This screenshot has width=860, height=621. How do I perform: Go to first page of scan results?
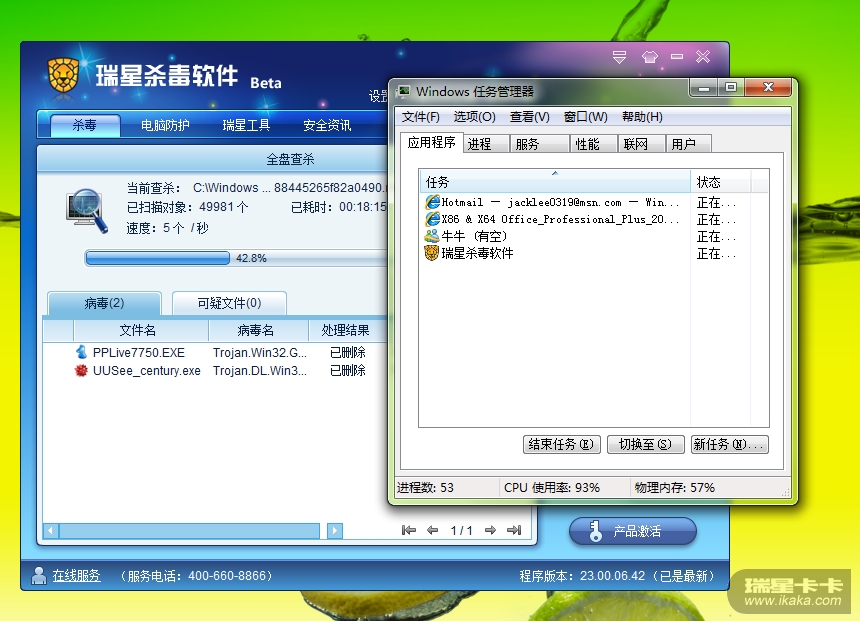[x=409, y=530]
